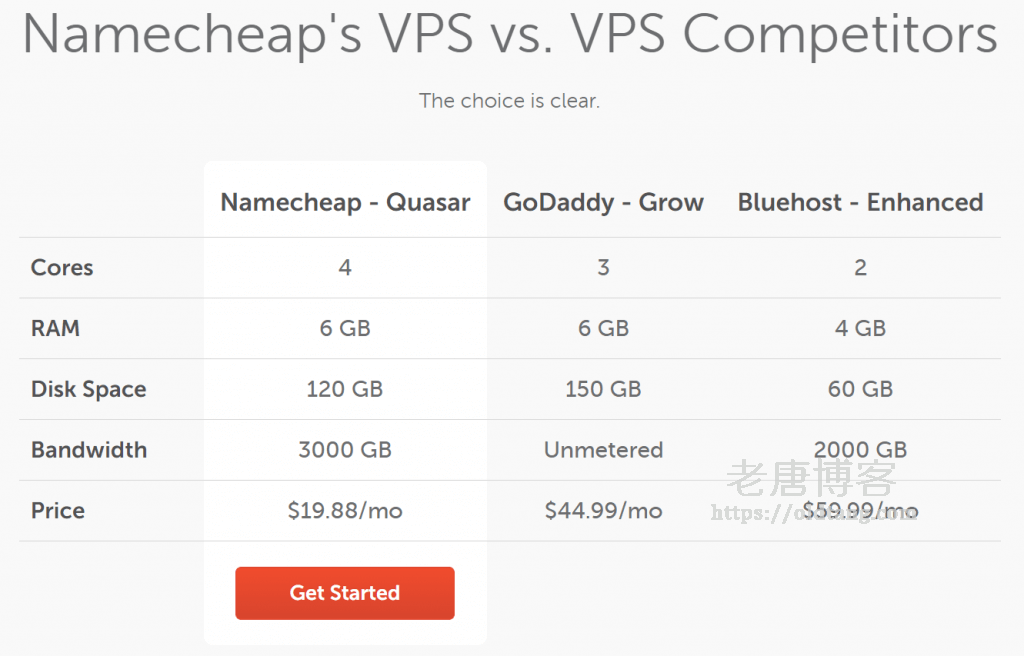Click the Cores row label

[x=62, y=268]
